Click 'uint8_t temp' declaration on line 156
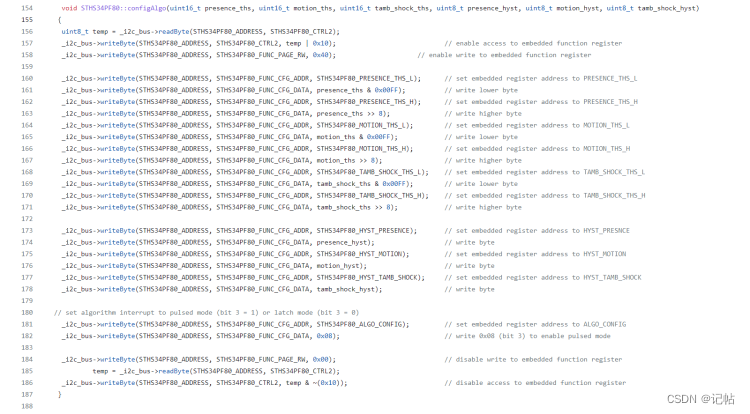 point(85,32)
